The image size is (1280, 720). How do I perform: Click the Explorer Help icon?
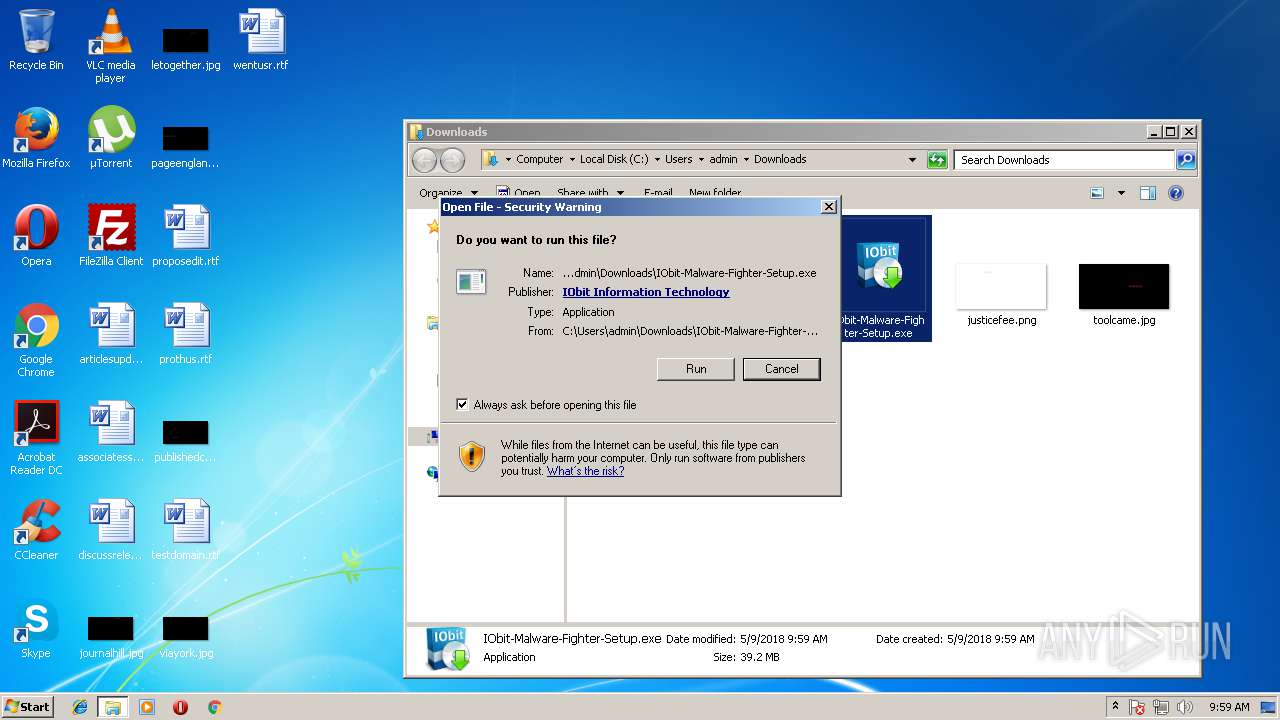(1176, 193)
